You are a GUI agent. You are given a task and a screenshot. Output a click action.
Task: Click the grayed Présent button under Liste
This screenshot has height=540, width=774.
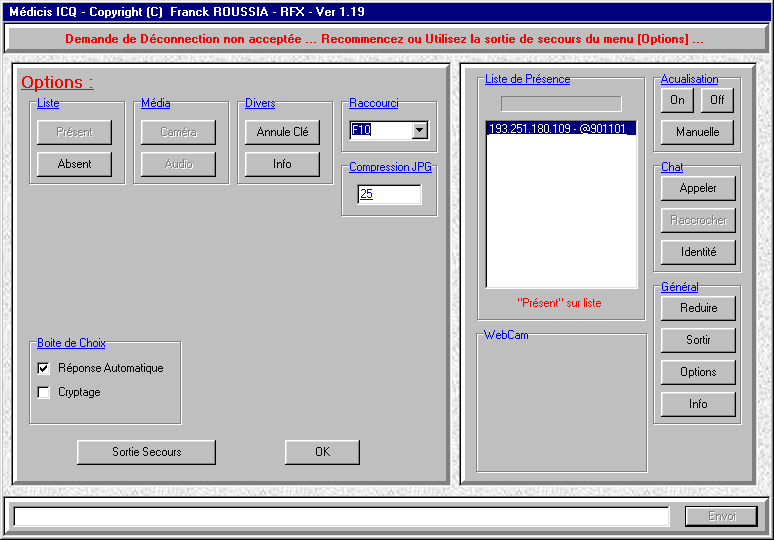75,132
